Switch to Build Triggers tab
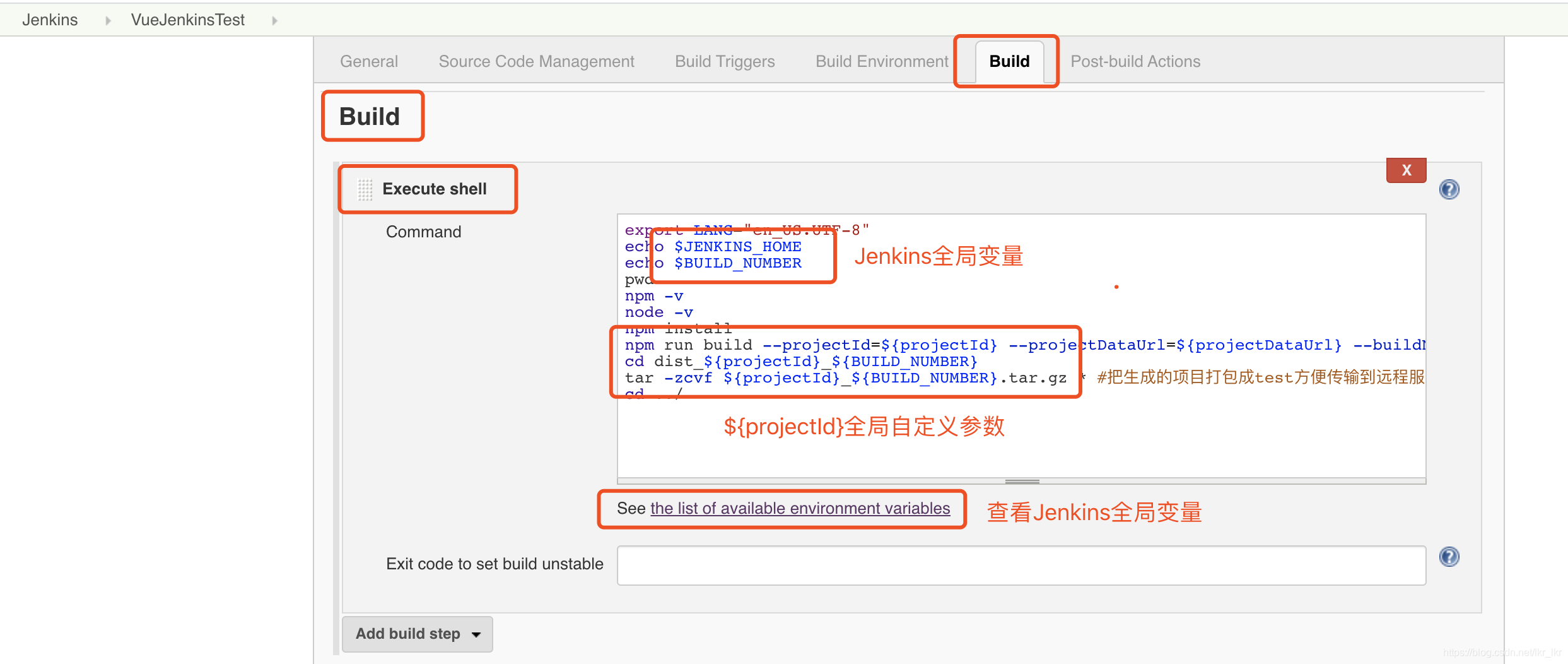The width and height of the screenshot is (1568, 664). pos(725,61)
